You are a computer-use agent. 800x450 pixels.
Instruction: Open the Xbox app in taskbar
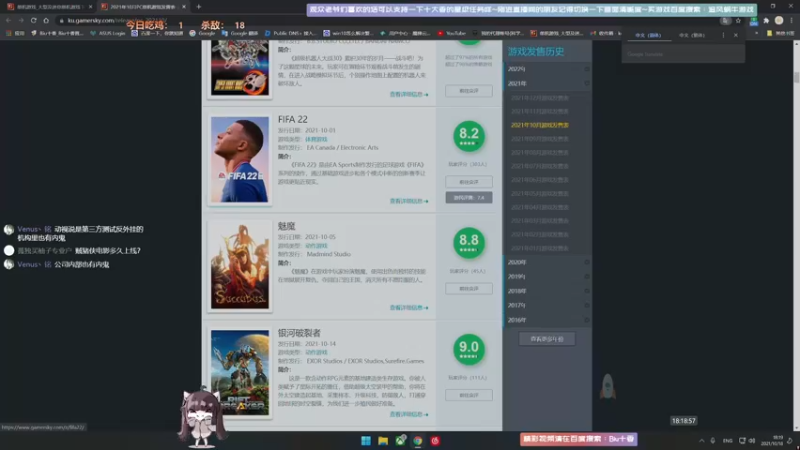pyautogui.click(x=401, y=440)
